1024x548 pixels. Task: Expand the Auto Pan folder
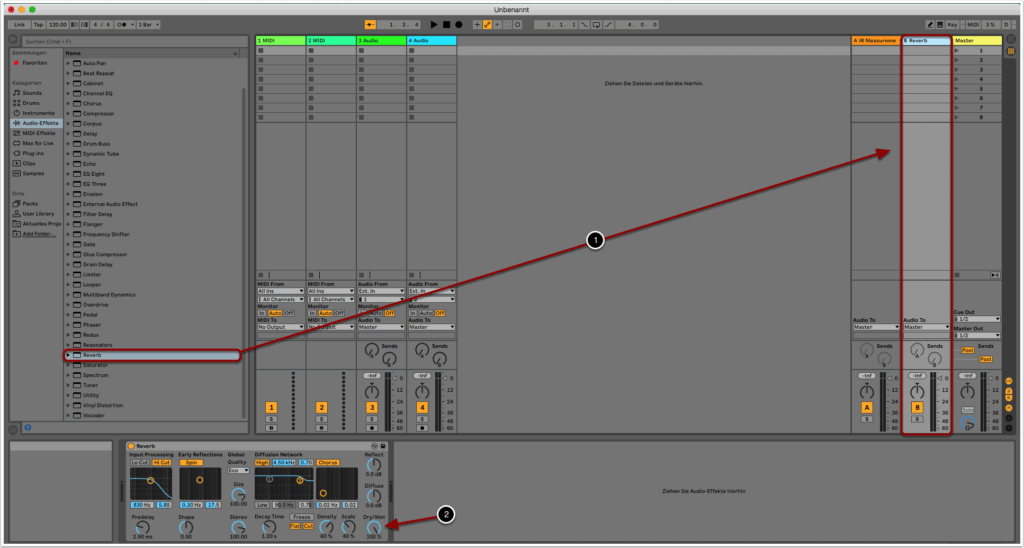click(x=68, y=63)
